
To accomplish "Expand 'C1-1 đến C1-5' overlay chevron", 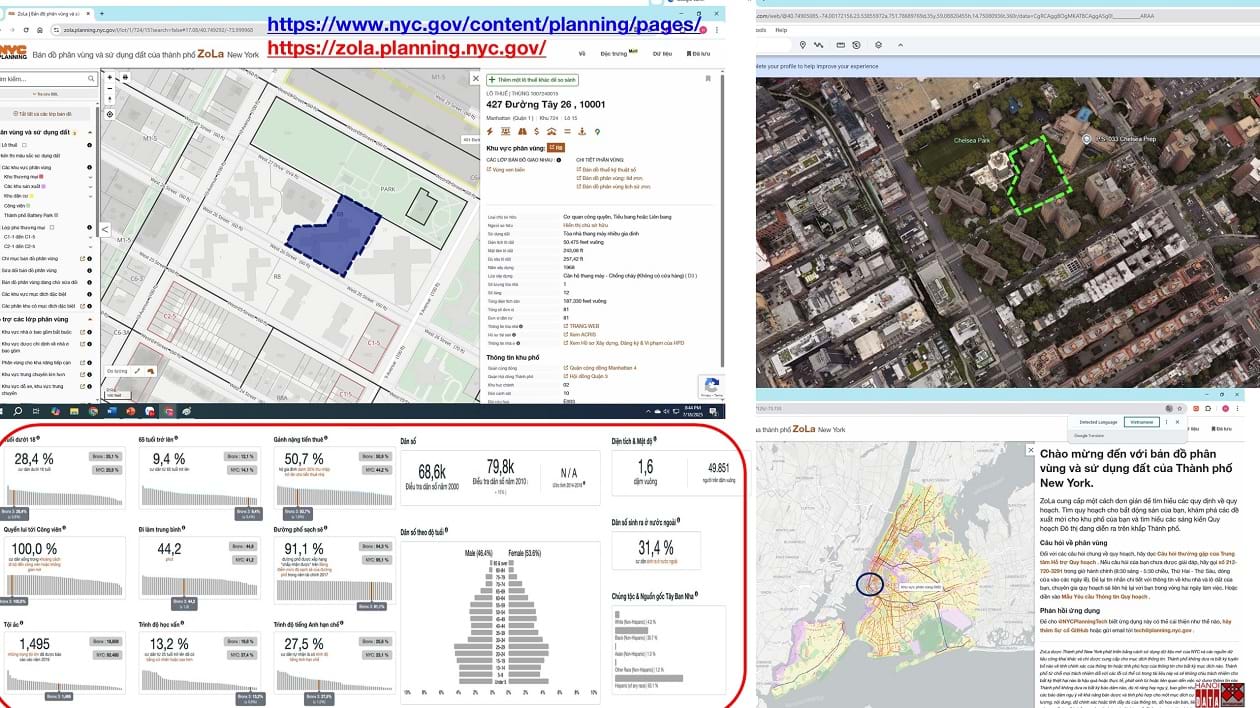I will point(89,236).
